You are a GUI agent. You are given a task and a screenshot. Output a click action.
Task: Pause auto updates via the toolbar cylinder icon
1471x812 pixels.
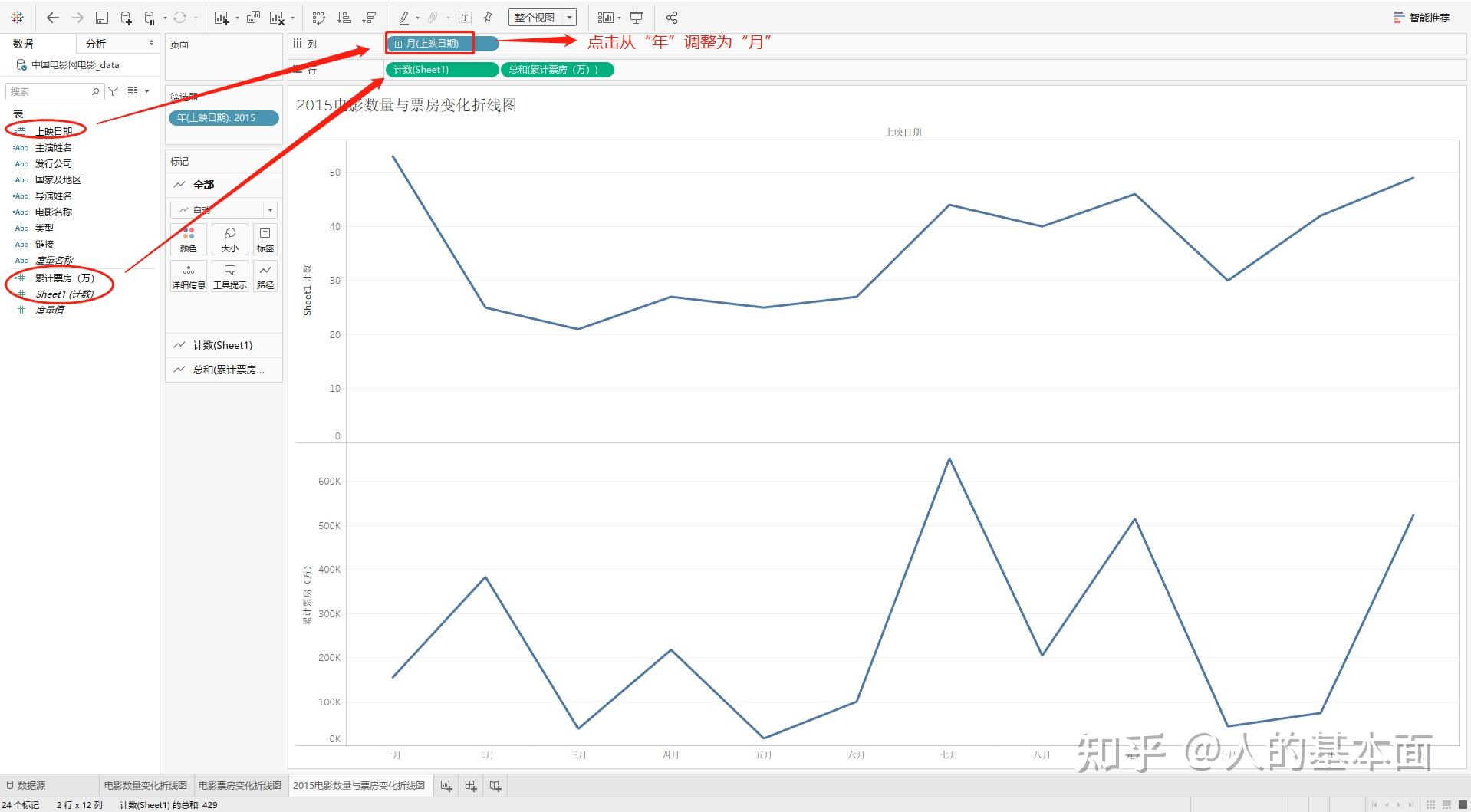150,18
